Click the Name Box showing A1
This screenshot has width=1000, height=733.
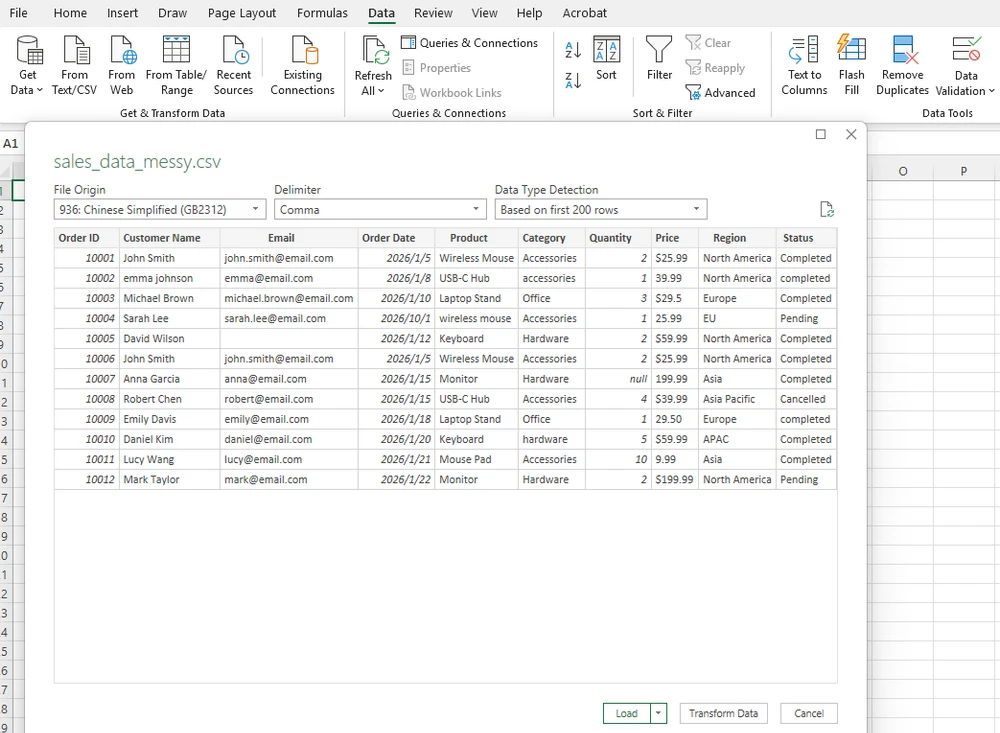click(12, 144)
